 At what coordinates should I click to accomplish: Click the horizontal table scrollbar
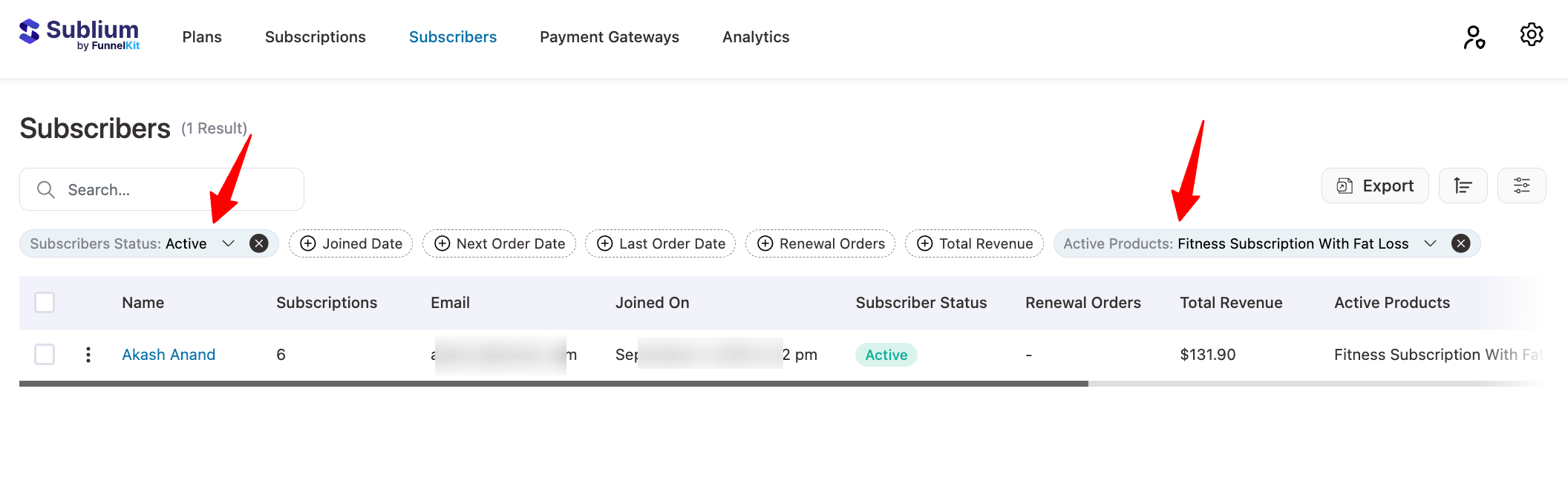(554, 384)
